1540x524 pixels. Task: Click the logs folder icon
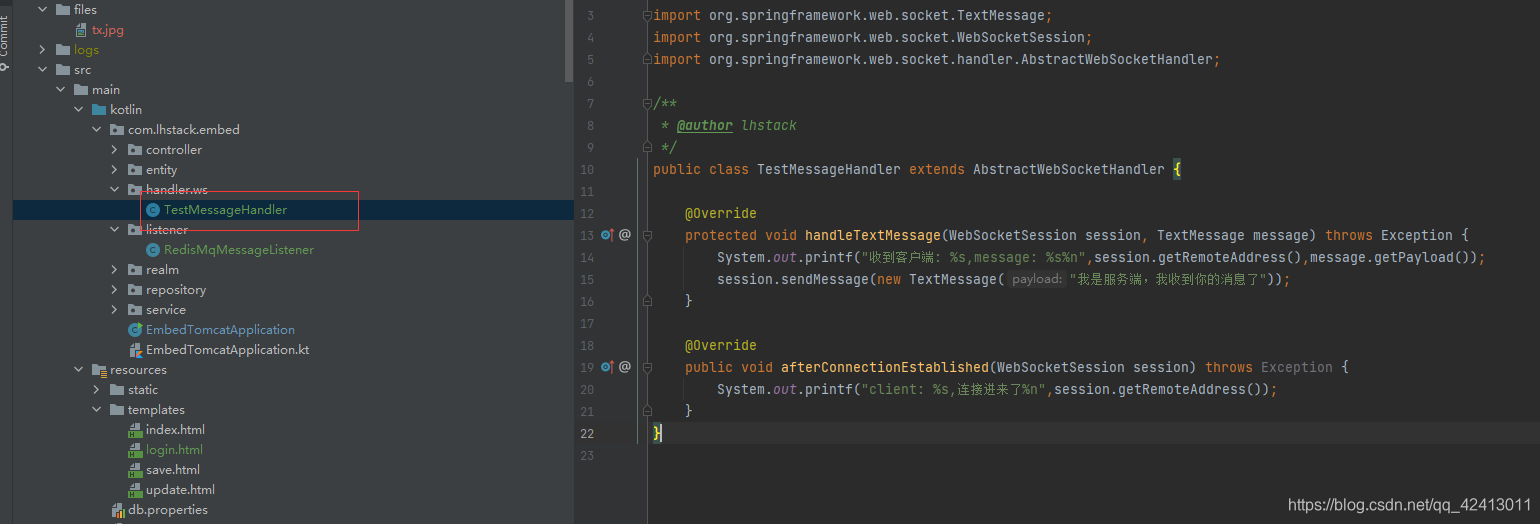coord(63,49)
